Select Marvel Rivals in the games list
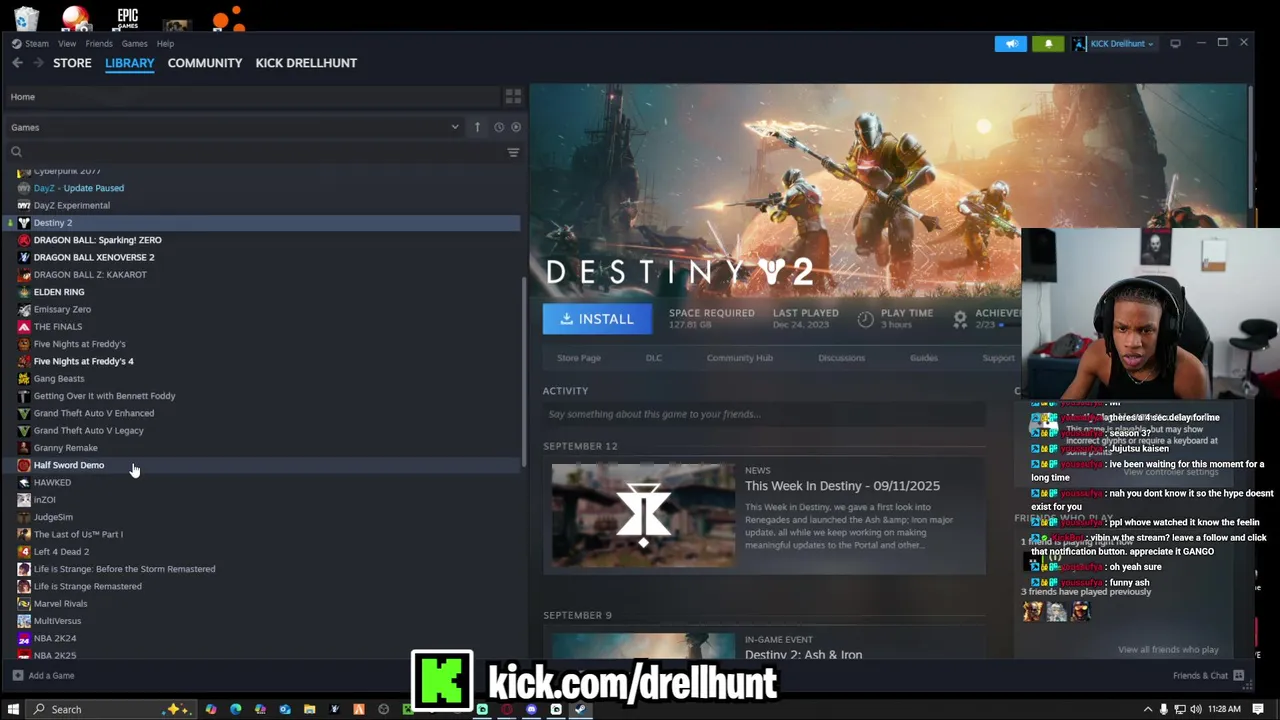The width and height of the screenshot is (1280, 720). click(x=60, y=604)
